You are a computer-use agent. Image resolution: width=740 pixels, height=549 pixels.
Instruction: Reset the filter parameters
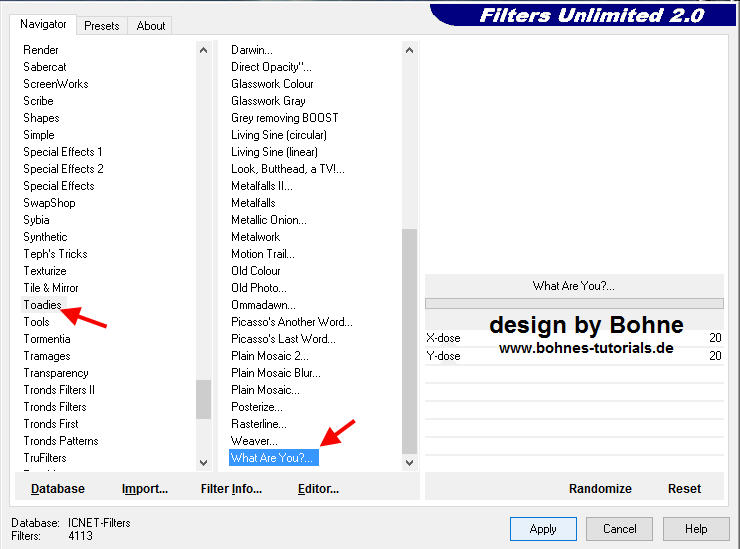pyautogui.click(x=684, y=489)
